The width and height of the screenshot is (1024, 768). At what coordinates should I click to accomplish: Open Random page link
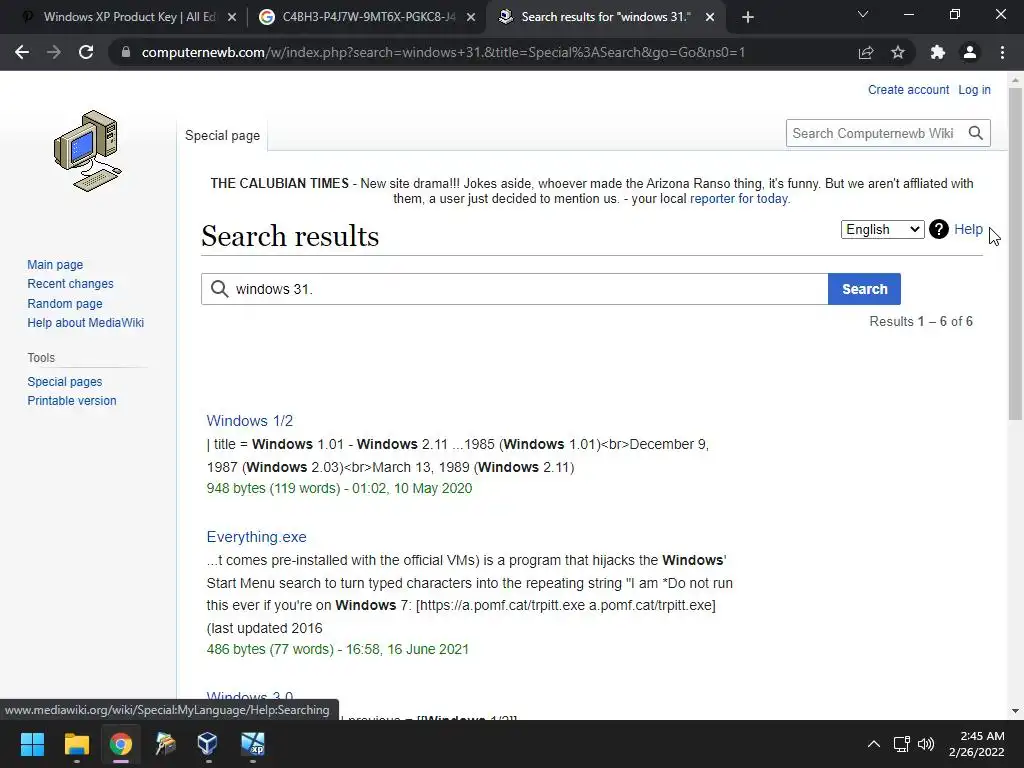65,304
